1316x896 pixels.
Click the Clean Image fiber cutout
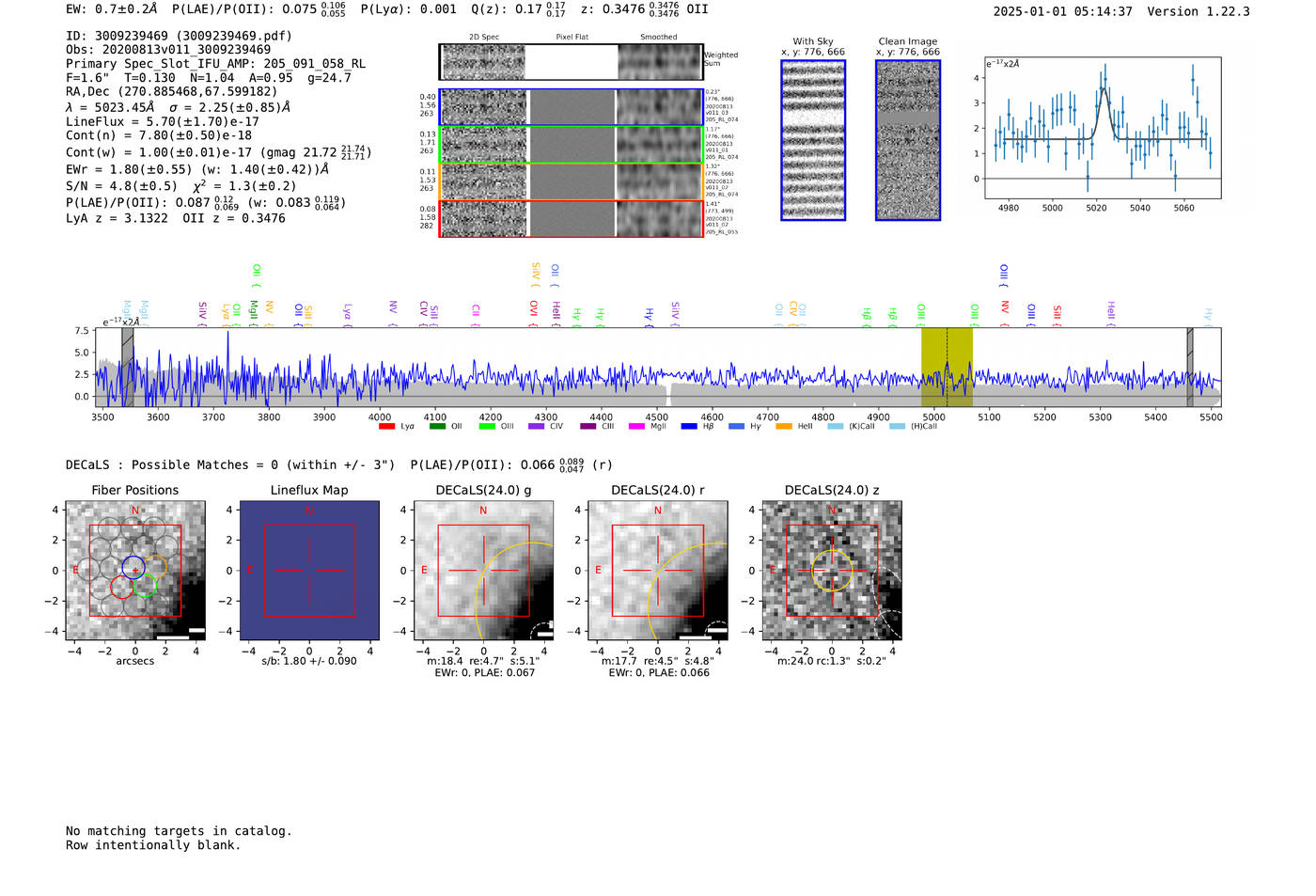click(x=908, y=140)
